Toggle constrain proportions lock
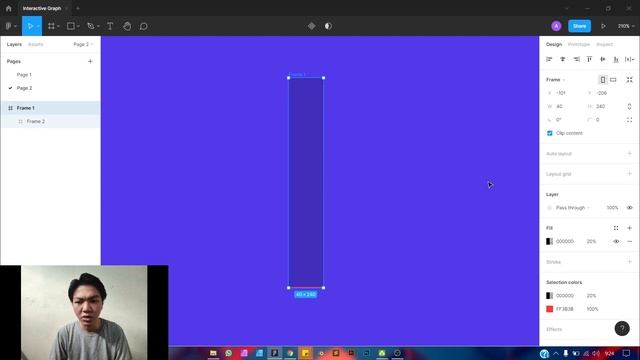The height and width of the screenshot is (360, 640). tap(629, 107)
